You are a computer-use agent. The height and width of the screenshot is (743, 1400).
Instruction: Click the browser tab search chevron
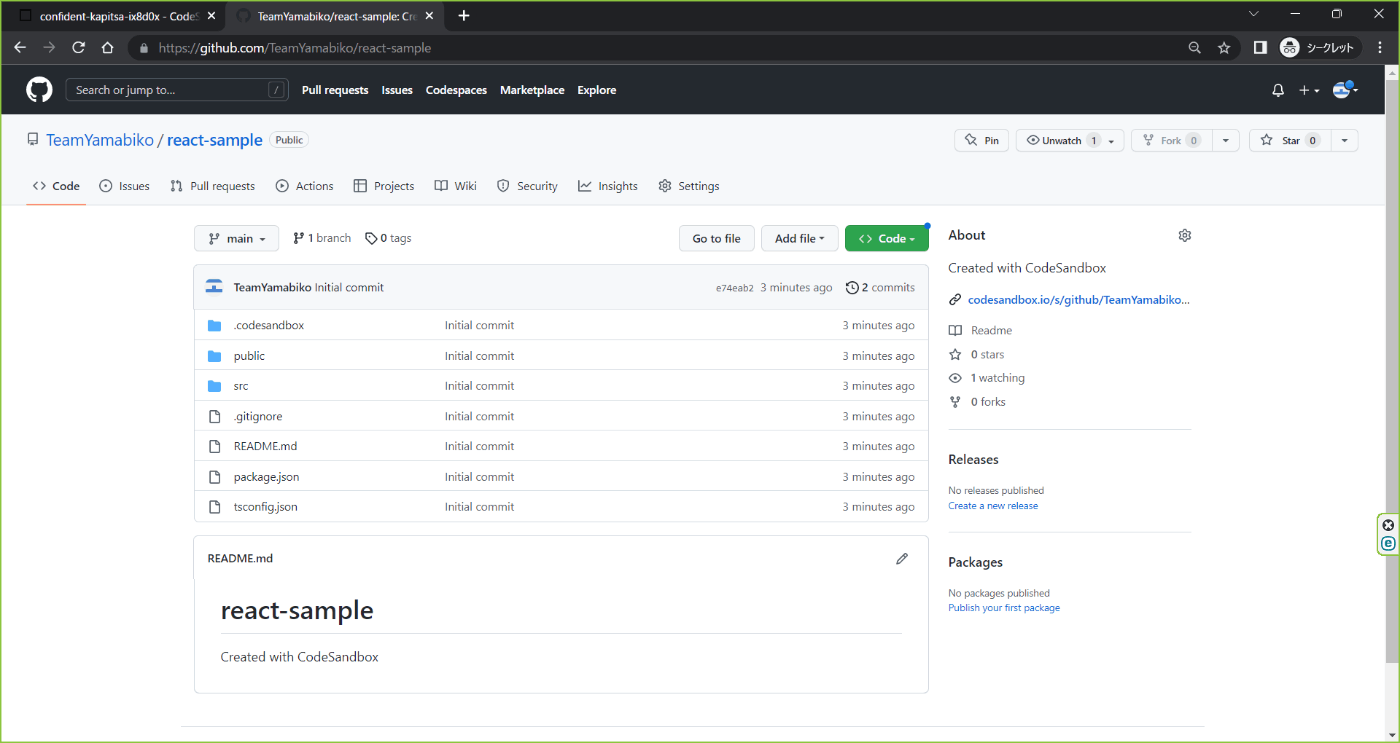[1254, 14]
